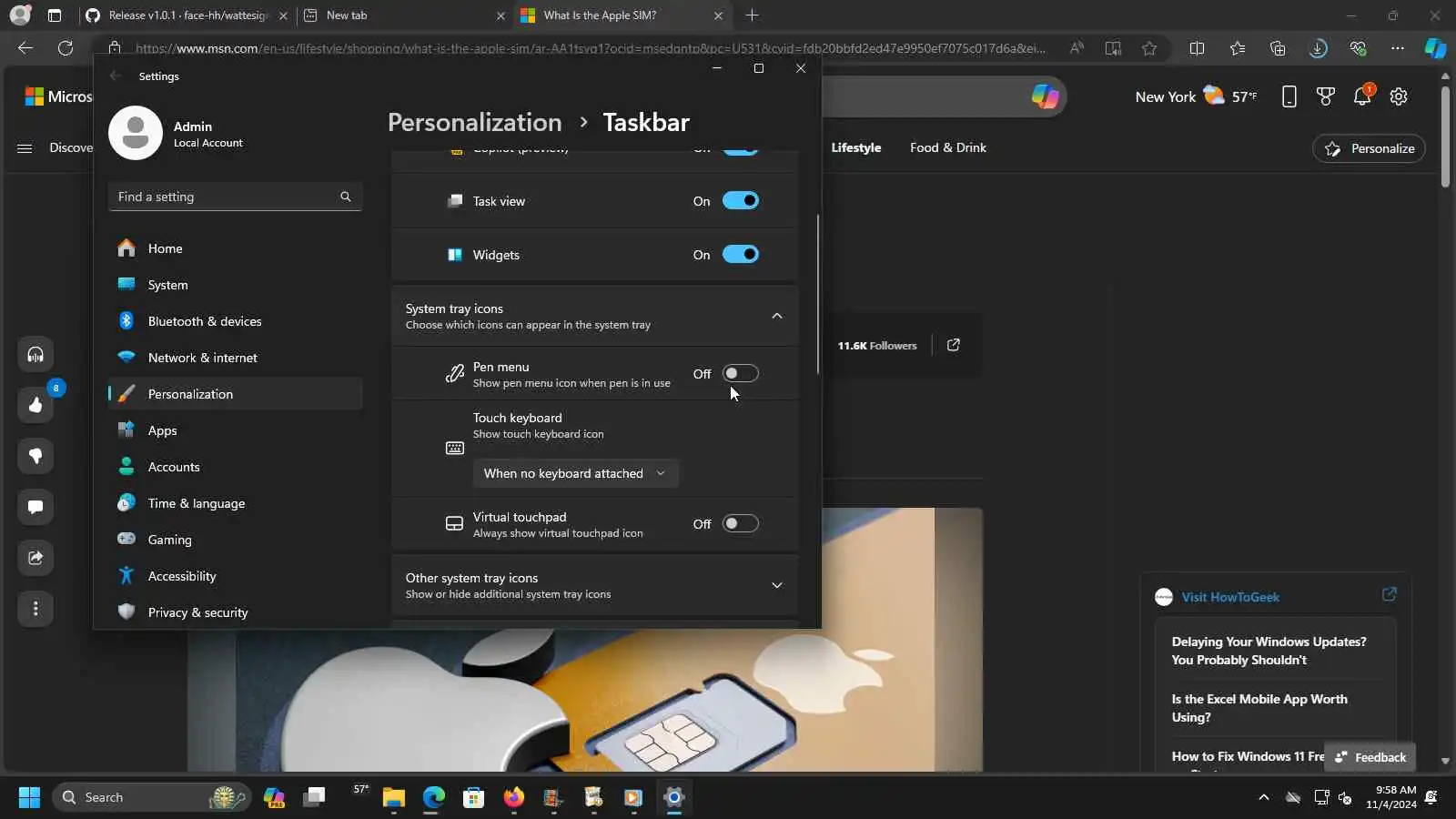Switch to the GitHub Release v1.0.1 tab
Viewport: 1456px width, 819px height.
click(x=186, y=15)
